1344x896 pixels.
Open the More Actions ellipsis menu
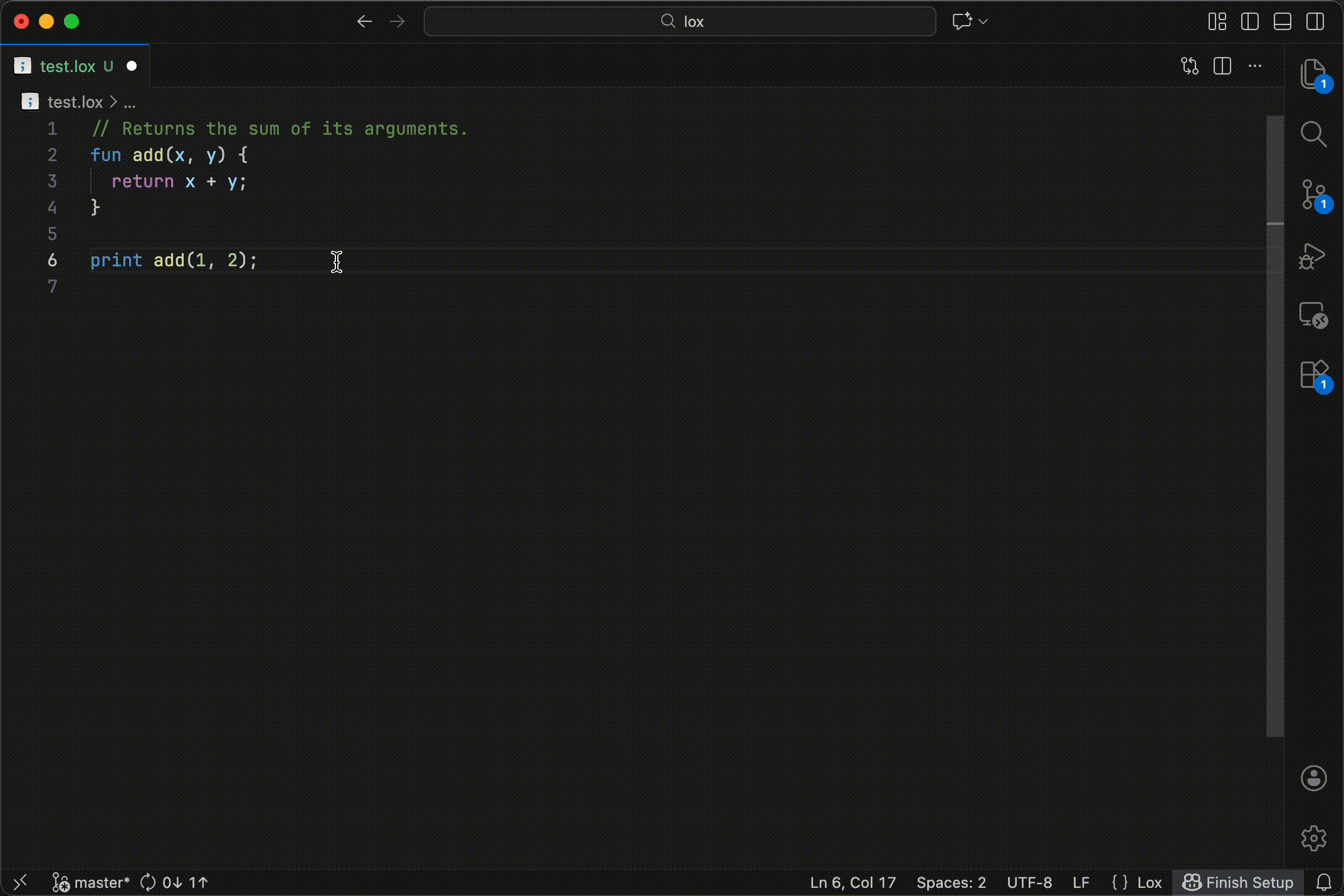click(1256, 66)
